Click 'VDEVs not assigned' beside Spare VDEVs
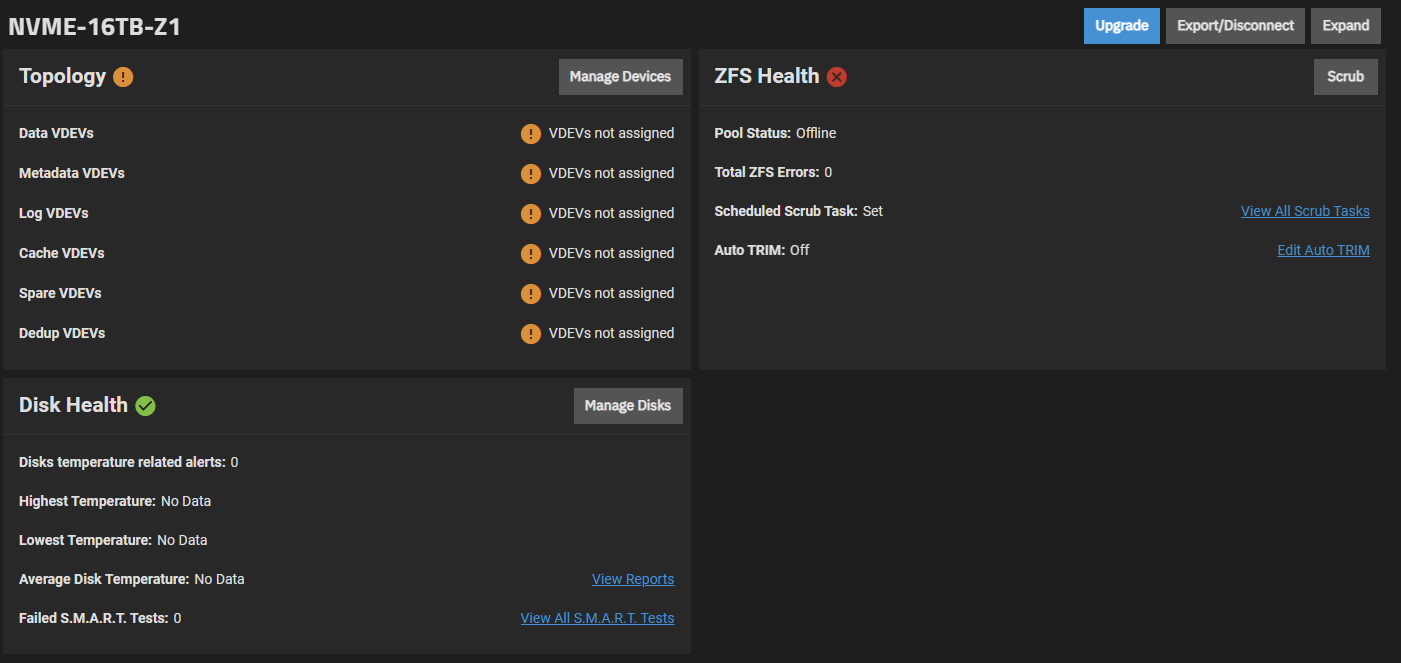 (x=612, y=293)
